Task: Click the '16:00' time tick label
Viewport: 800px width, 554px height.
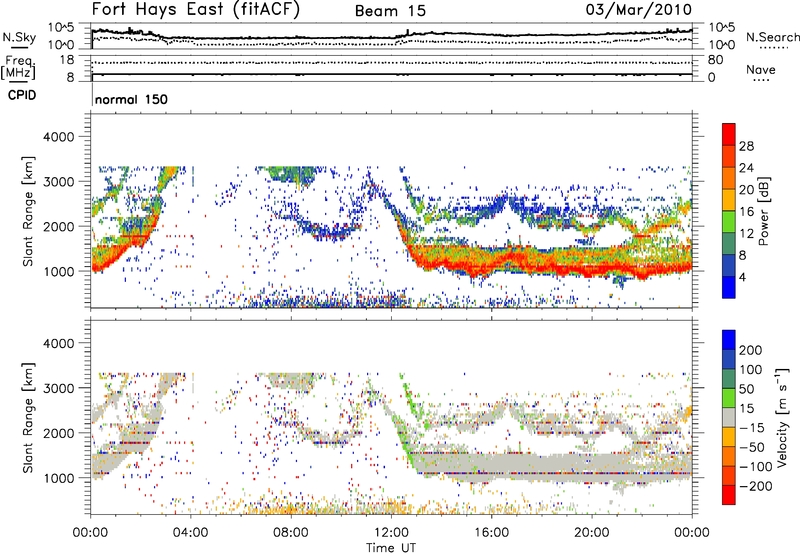Action: click(x=491, y=533)
